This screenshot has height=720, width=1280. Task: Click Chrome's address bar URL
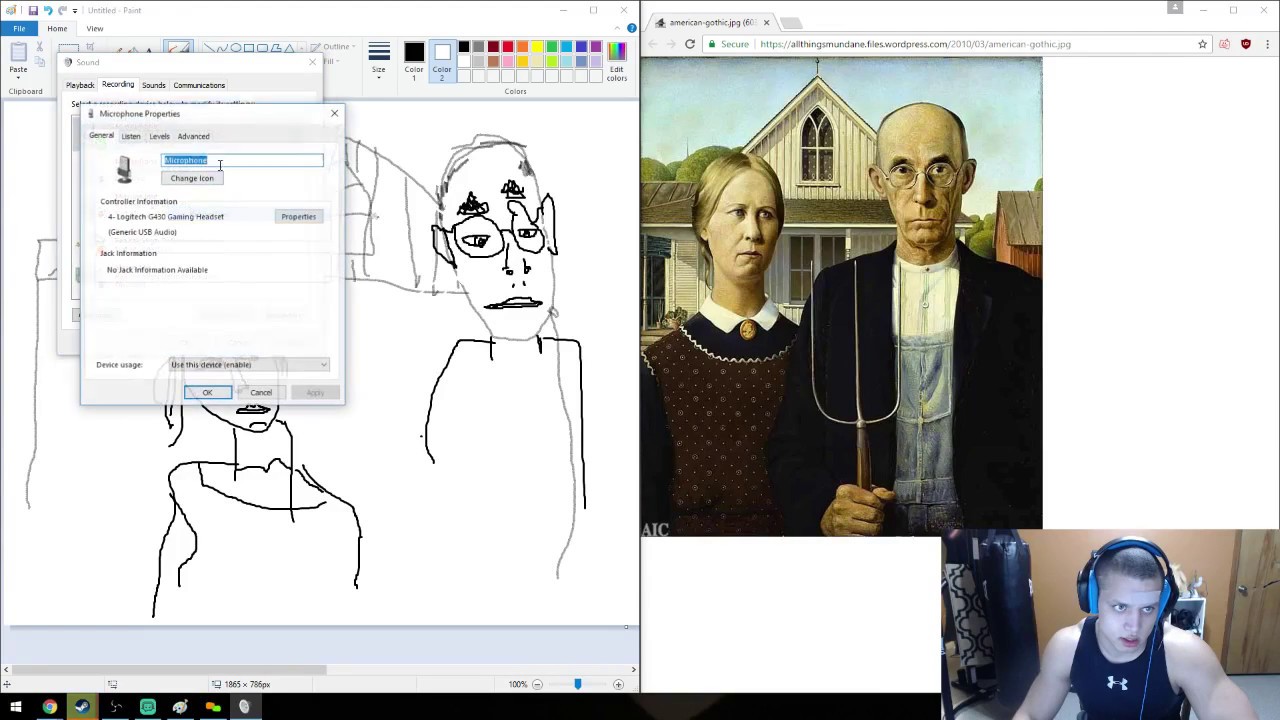[915, 44]
